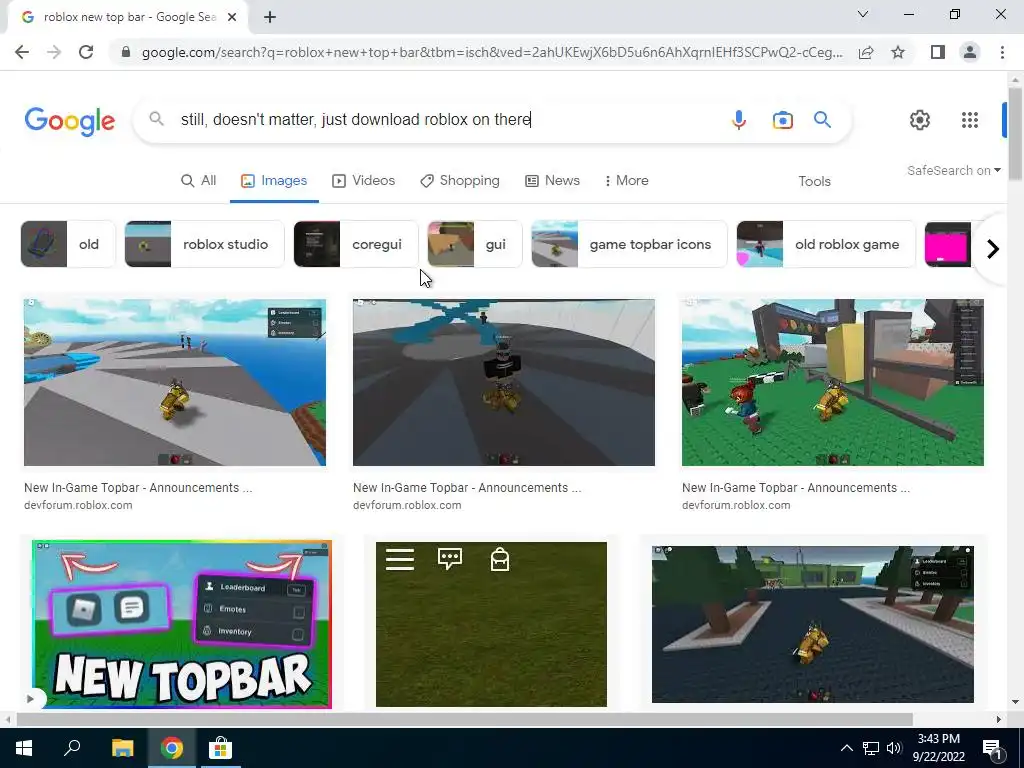Close the roblox new top bar tab
The height and width of the screenshot is (768, 1024).
(x=232, y=17)
